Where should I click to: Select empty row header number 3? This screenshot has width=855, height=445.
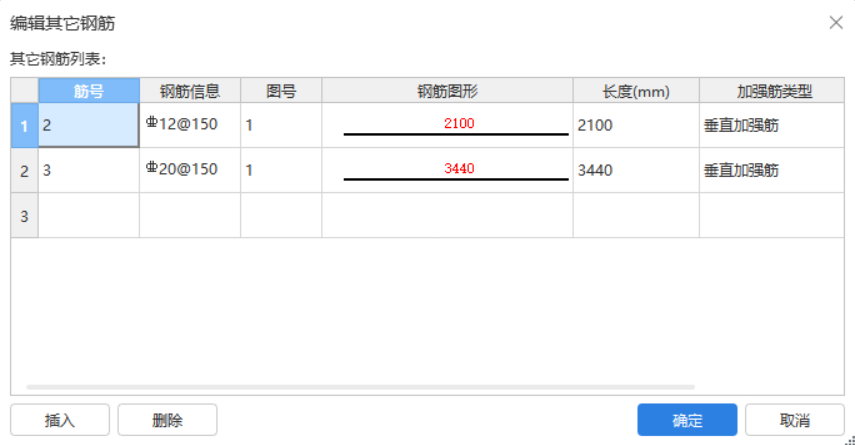coord(25,216)
